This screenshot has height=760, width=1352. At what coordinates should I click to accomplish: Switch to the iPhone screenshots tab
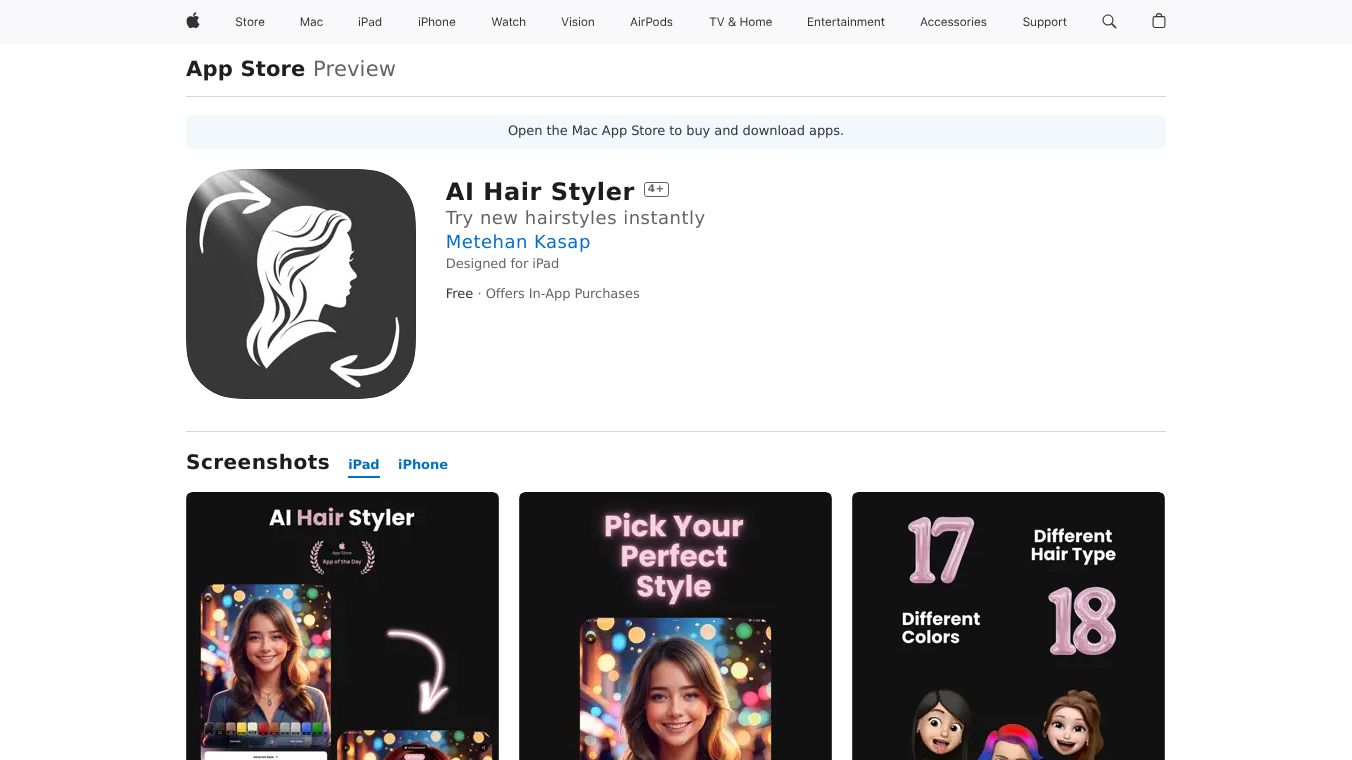point(423,464)
